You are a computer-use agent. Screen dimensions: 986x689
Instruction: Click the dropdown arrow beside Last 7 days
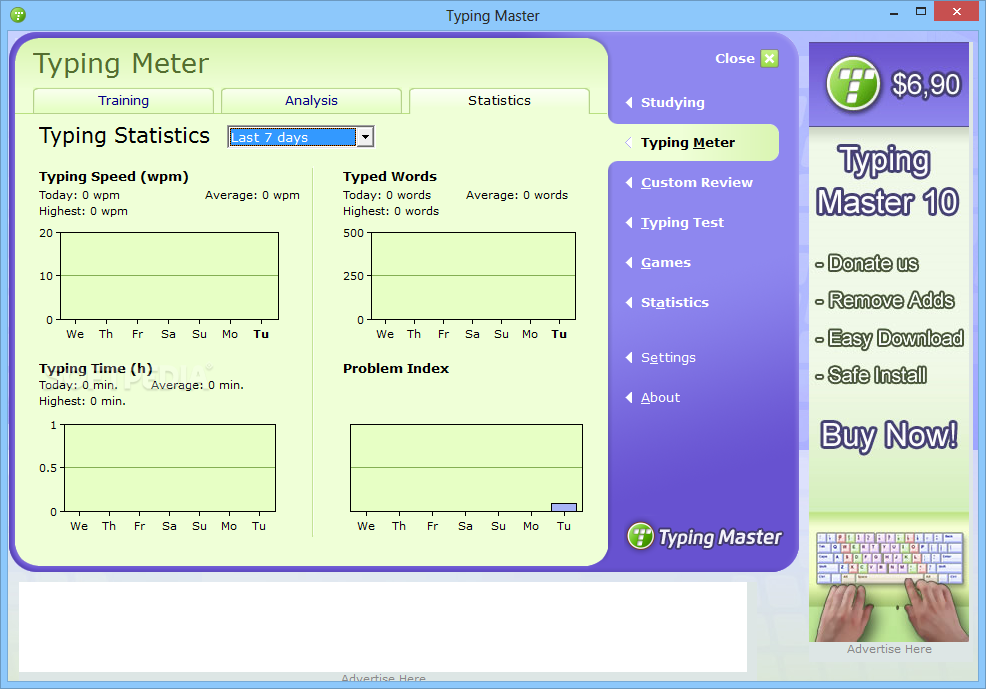pyautogui.click(x=365, y=137)
